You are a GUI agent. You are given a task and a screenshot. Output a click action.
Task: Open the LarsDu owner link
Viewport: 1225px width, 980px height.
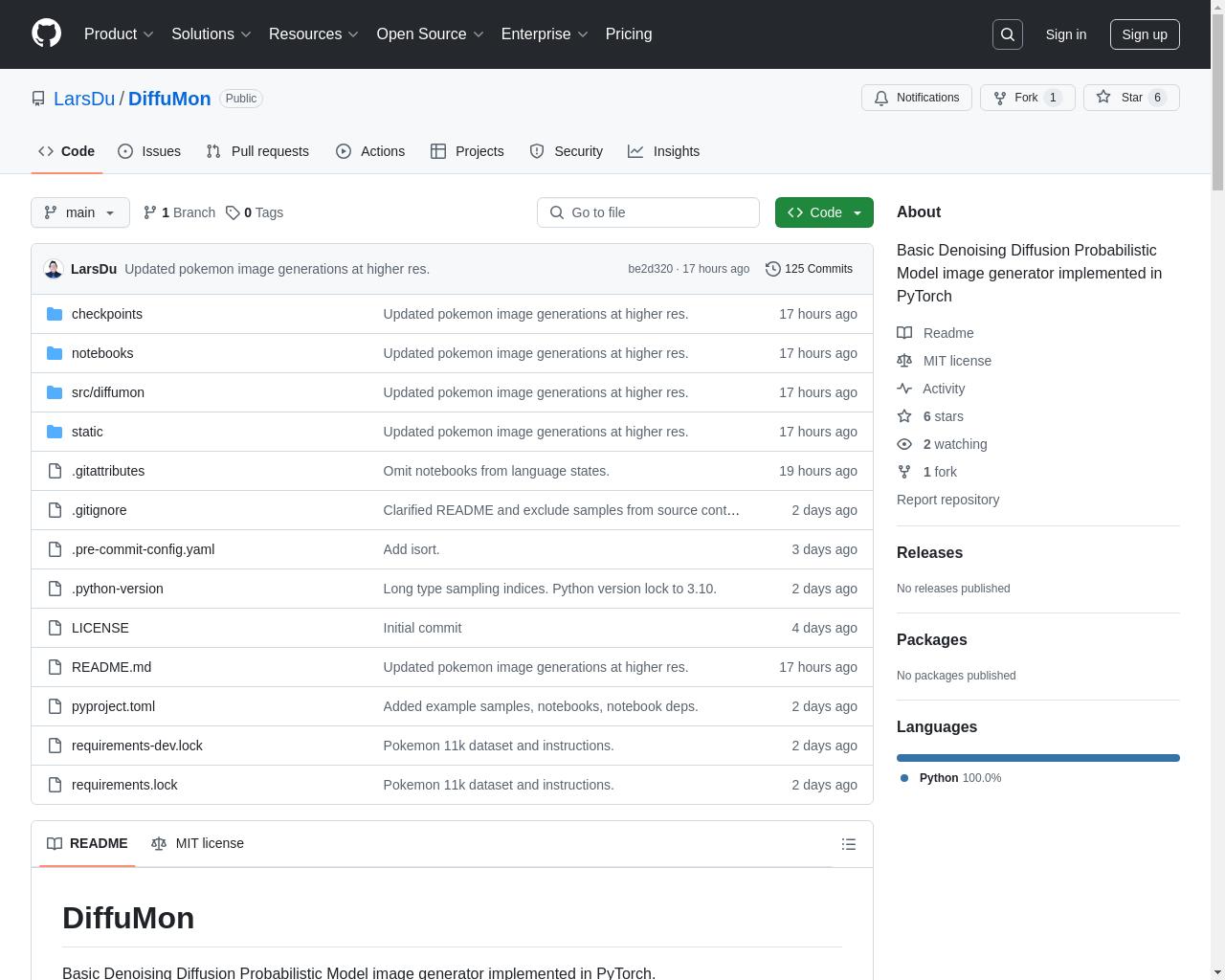tap(84, 99)
